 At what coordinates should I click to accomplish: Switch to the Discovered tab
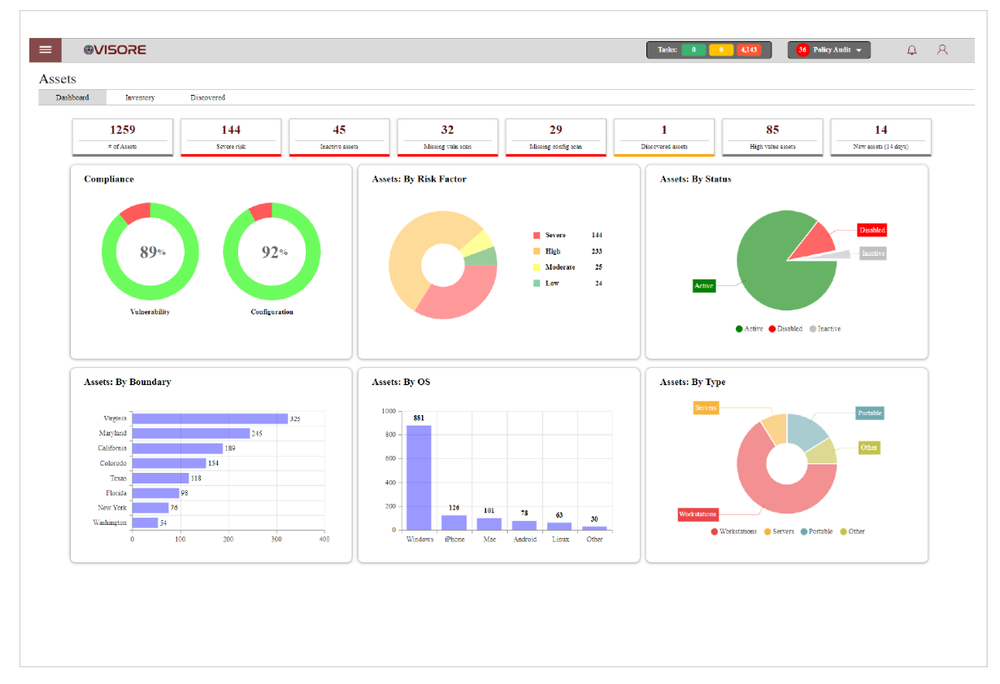tap(207, 98)
